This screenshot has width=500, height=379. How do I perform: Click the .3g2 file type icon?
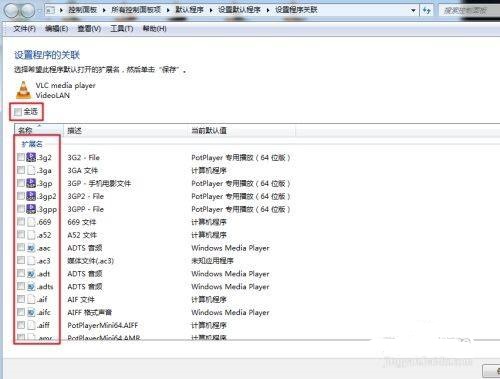[x=31, y=157]
